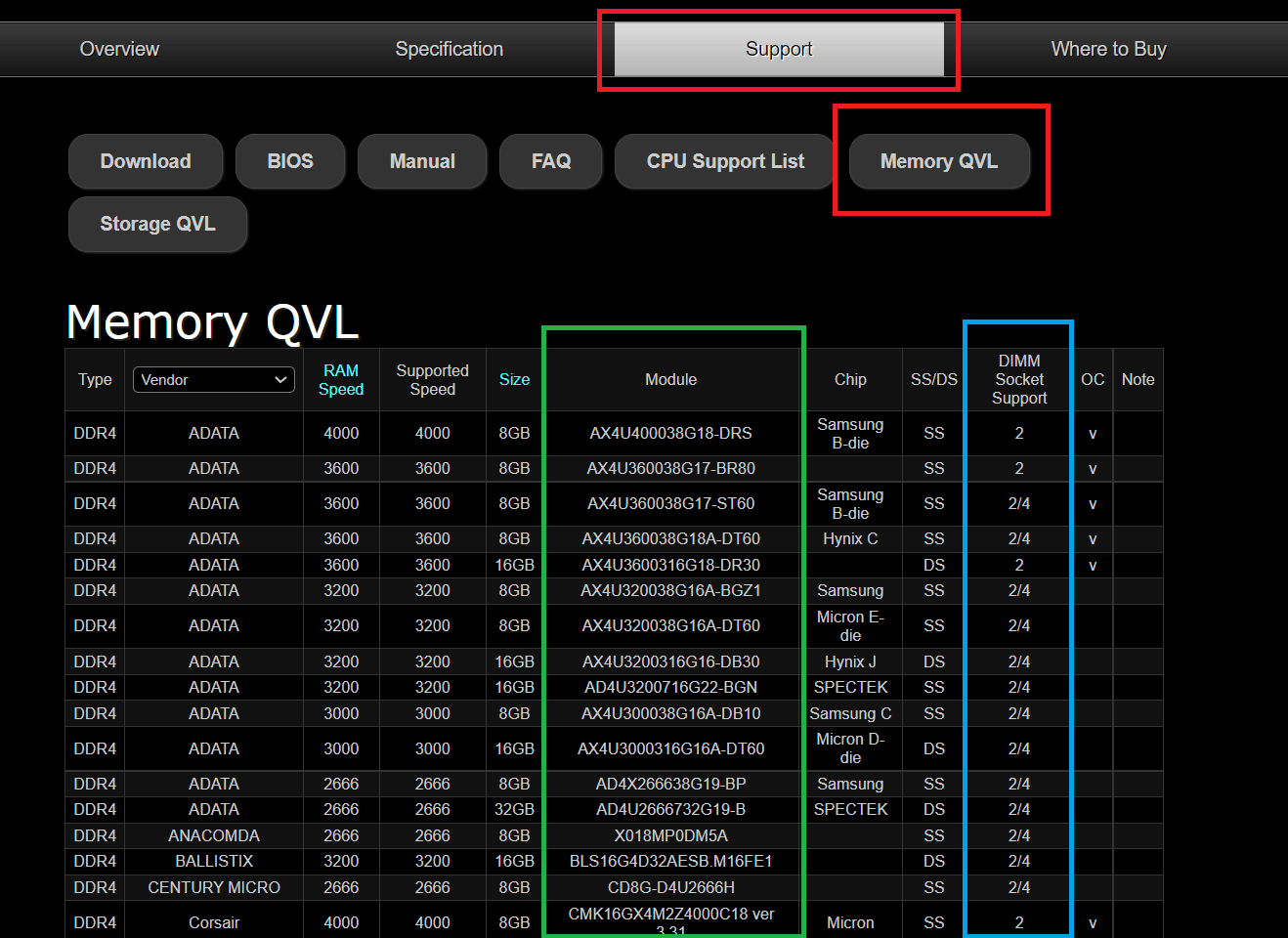This screenshot has width=1288, height=938.
Task: Click the Type column header
Action: click(x=95, y=379)
